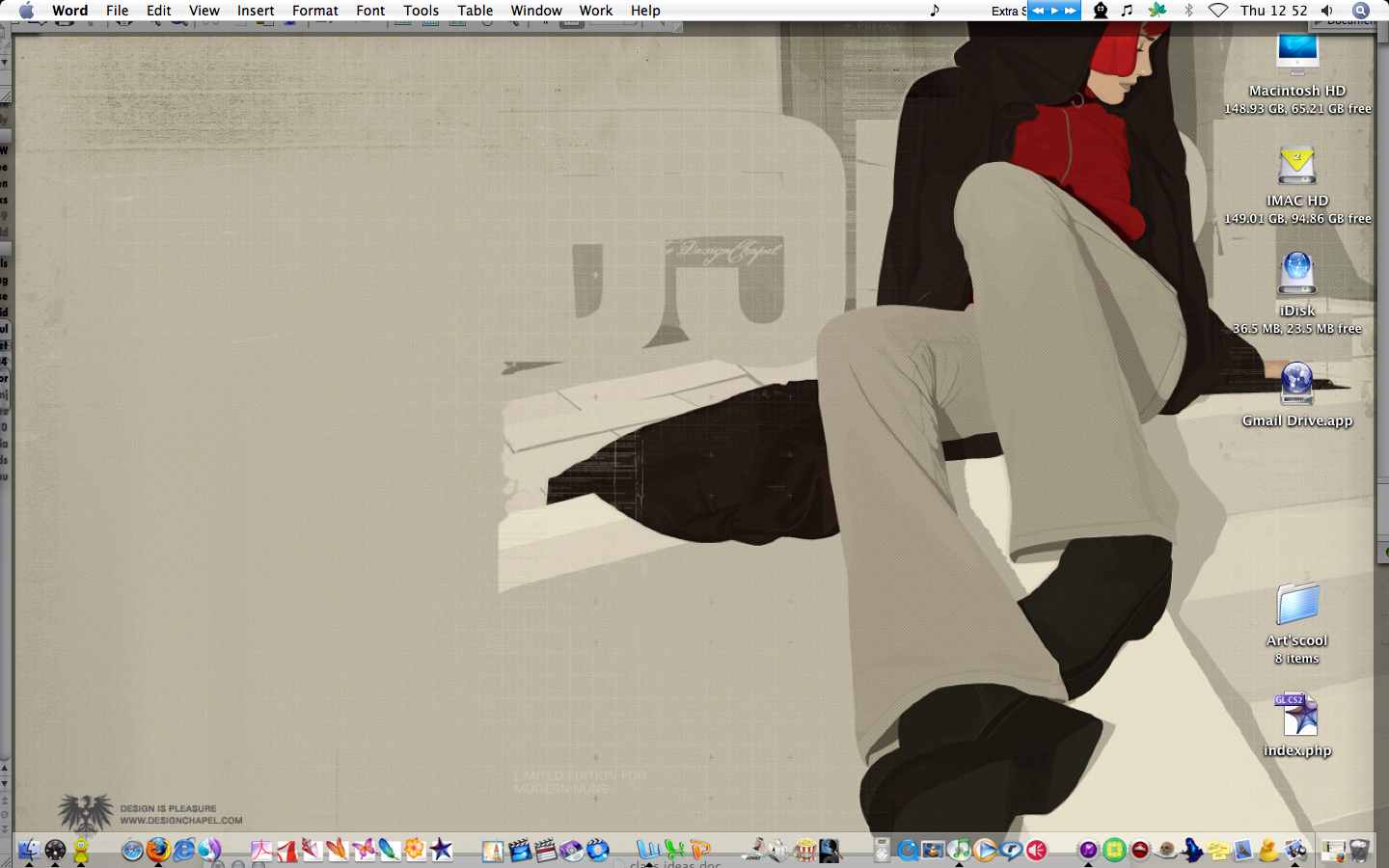Image resolution: width=1389 pixels, height=868 pixels.
Task: Open the Bluetooth status menu
Action: click(1188, 11)
